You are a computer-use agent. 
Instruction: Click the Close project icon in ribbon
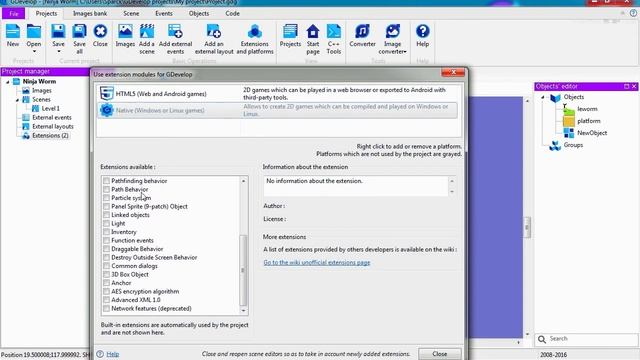(100, 32)
